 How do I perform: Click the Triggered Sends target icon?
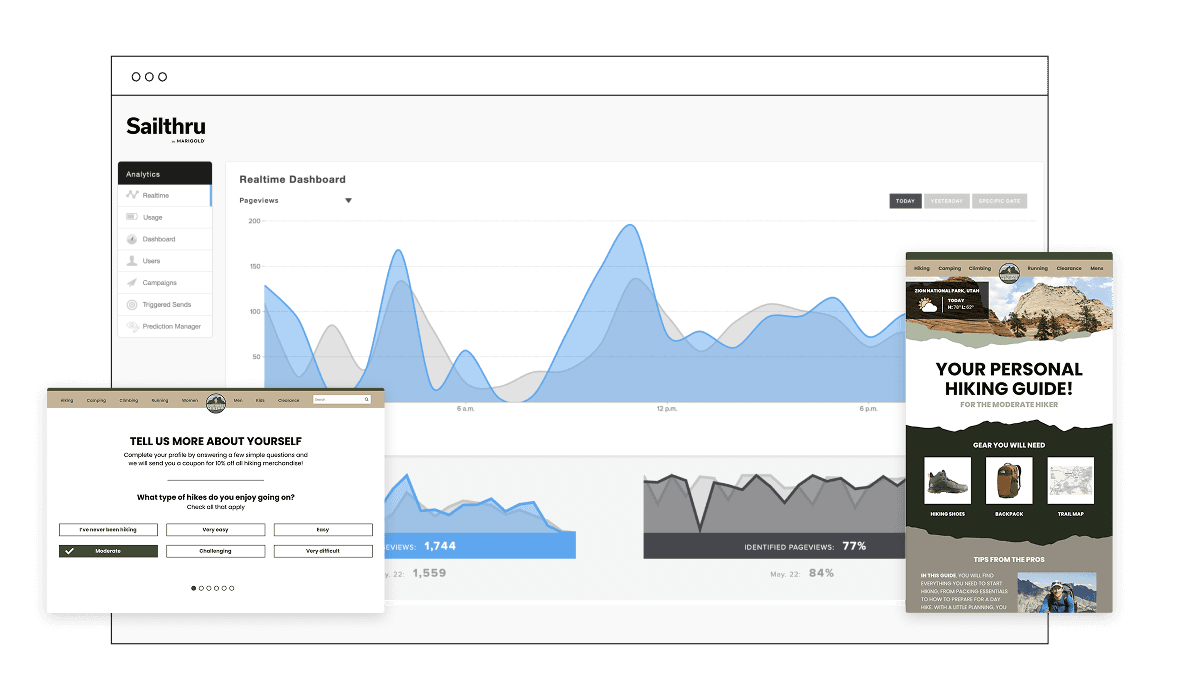pos(132,305)
